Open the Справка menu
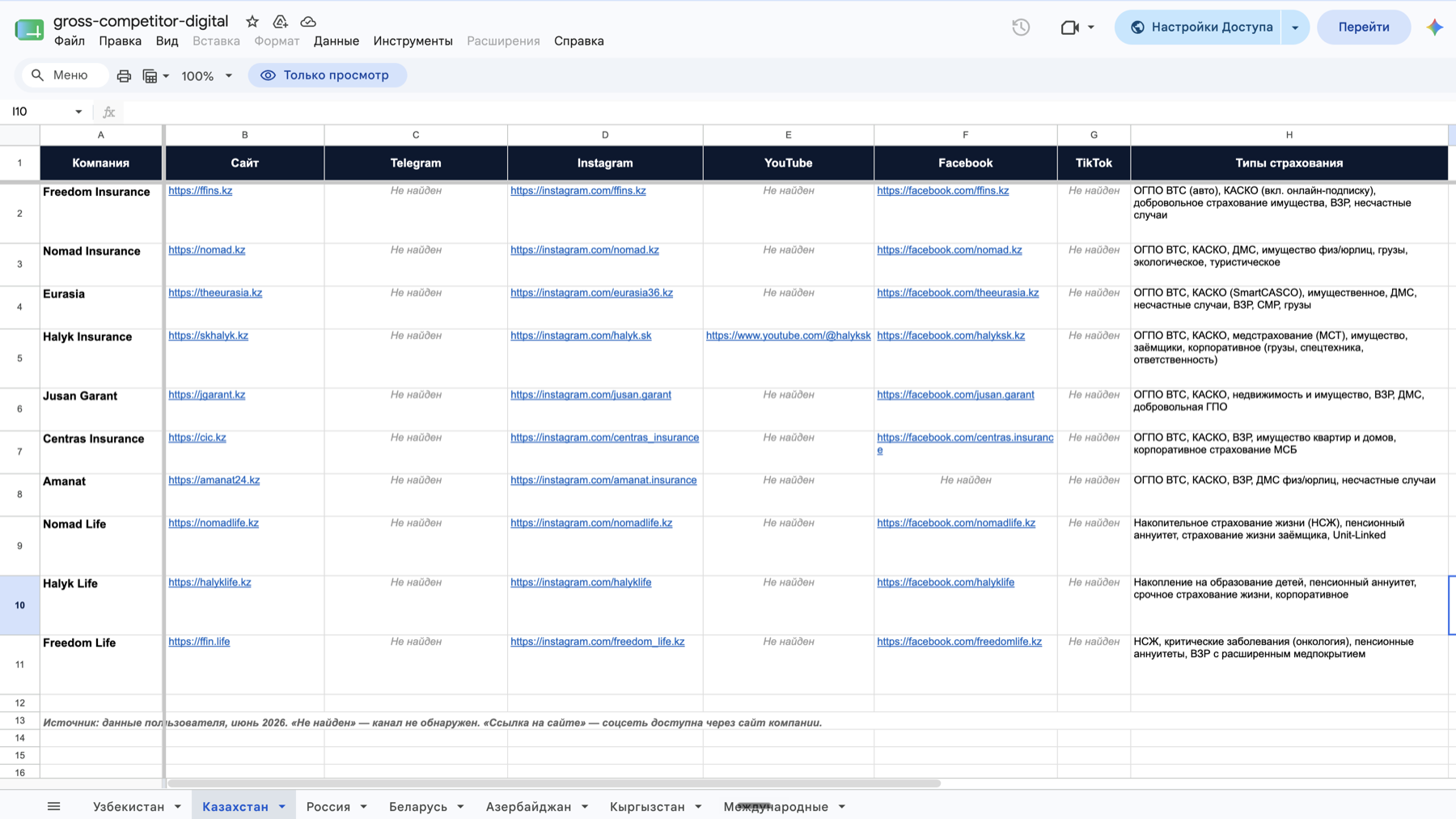Image resolution: width=1456 pixels, height=819 pixels. pyautogui.click(x=579, y=41)
